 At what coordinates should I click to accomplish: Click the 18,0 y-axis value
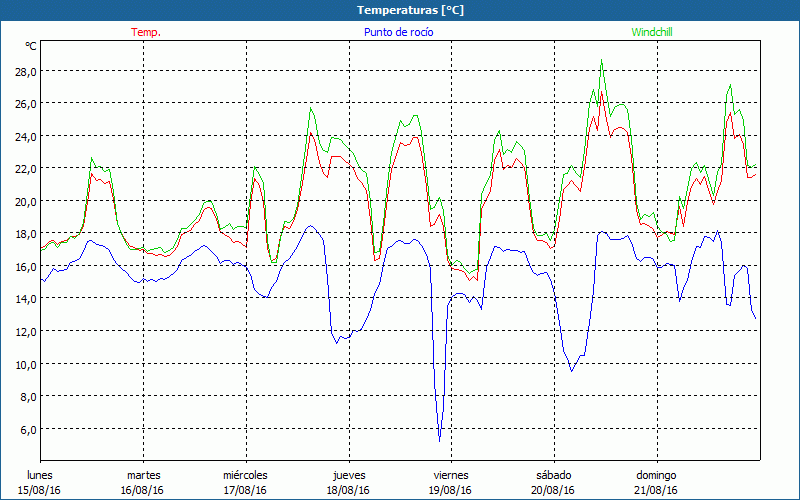coord(24,234)
